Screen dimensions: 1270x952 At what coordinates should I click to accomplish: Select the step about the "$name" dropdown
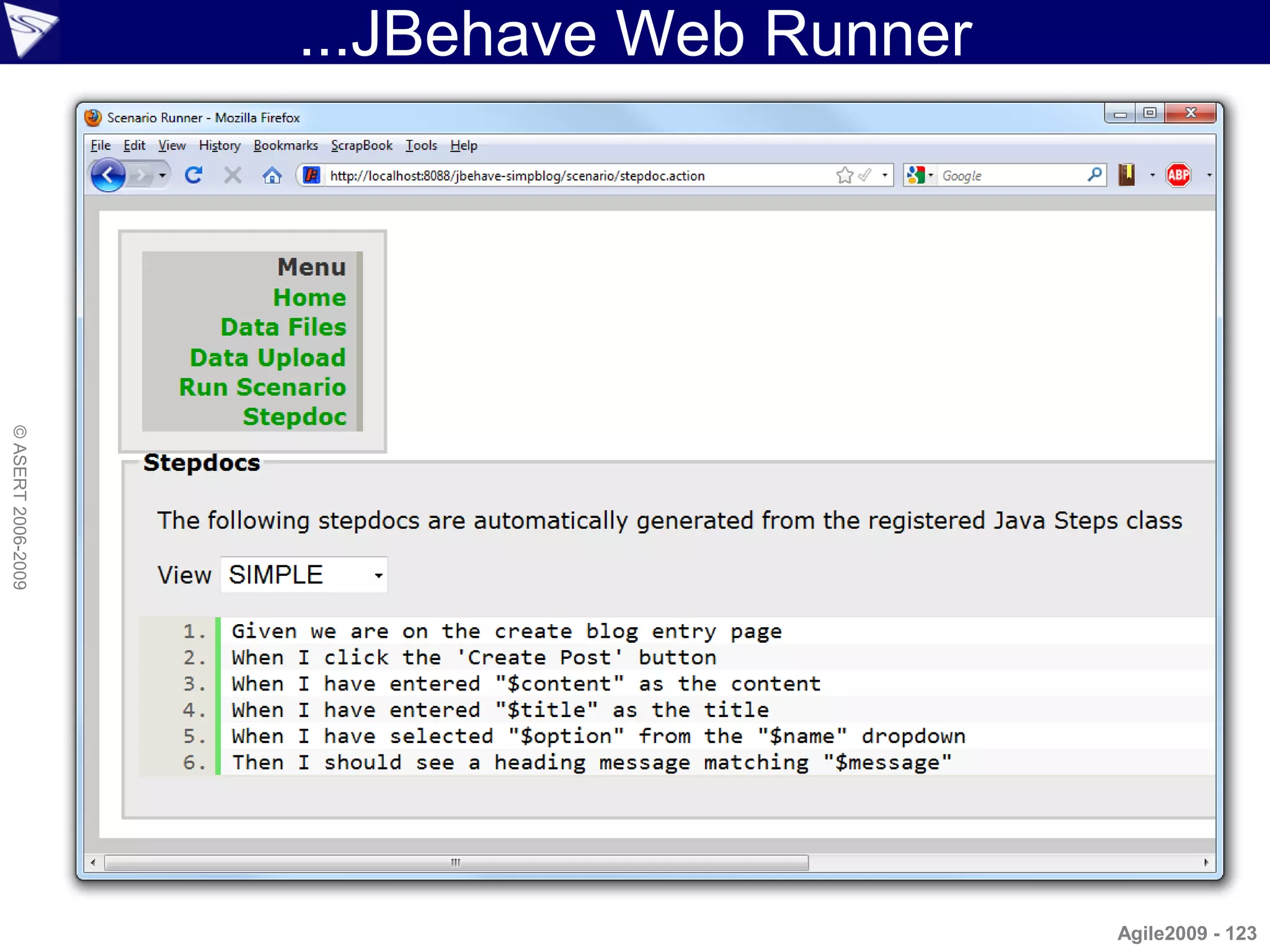pyautogui.click(x=598, y=736)
